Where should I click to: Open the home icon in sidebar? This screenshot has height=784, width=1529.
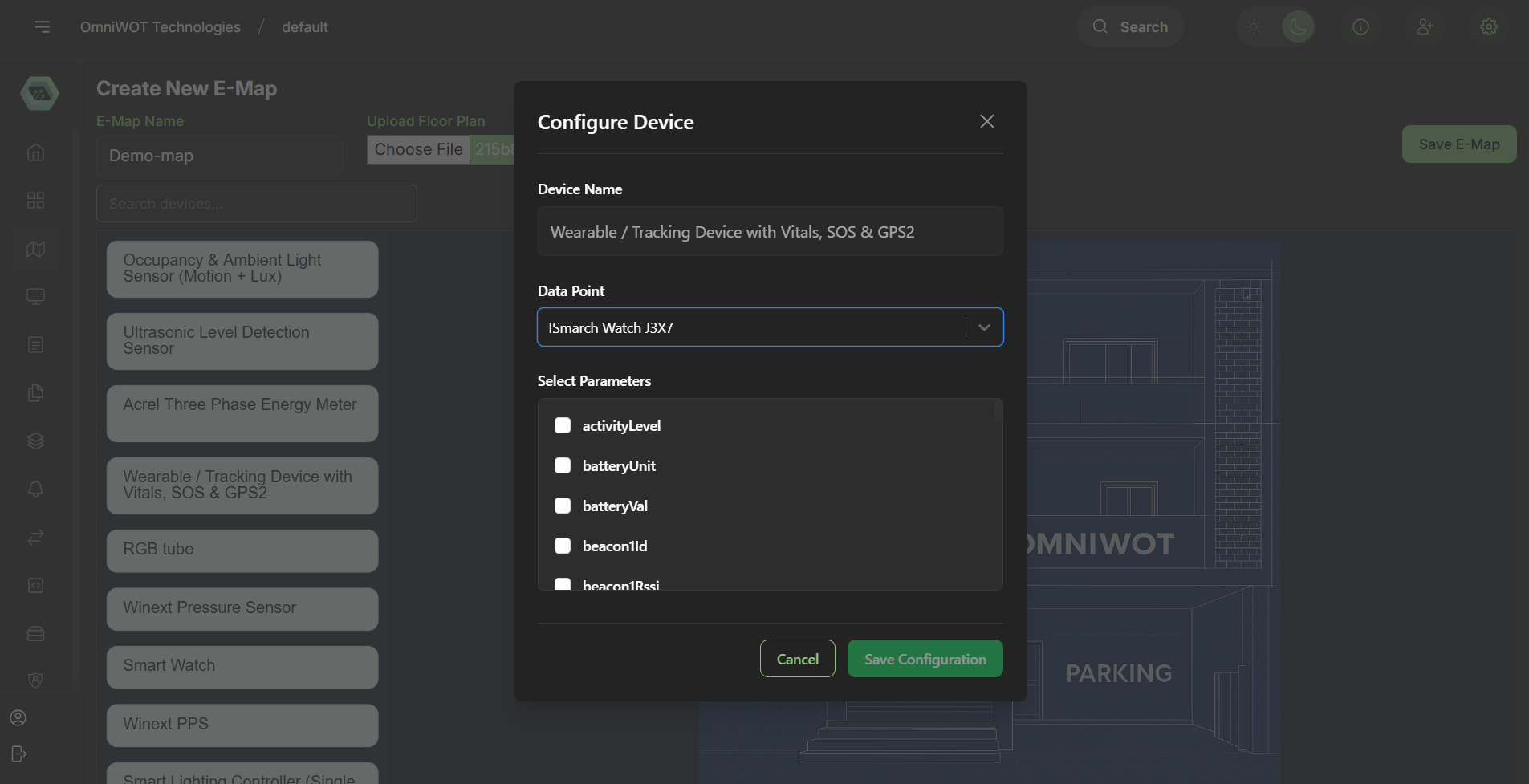[35, 152]
